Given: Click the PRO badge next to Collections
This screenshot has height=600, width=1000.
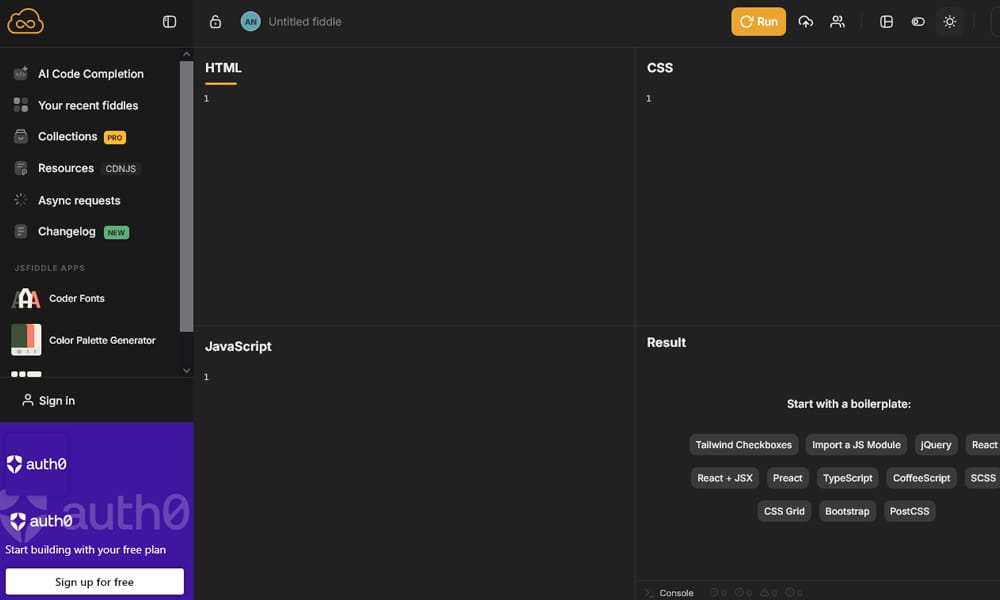Looking at the screenshot, I should coord(115,138).
